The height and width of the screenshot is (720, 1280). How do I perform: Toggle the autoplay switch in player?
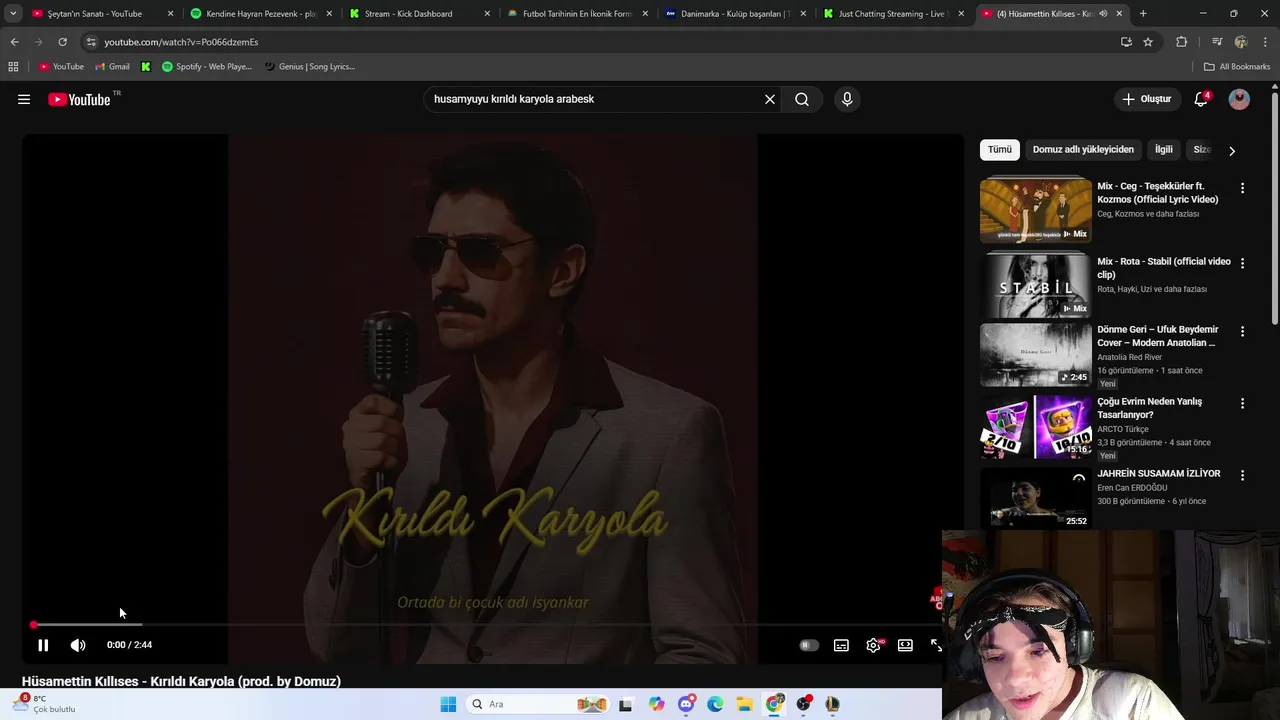click(x=809, y=645)
